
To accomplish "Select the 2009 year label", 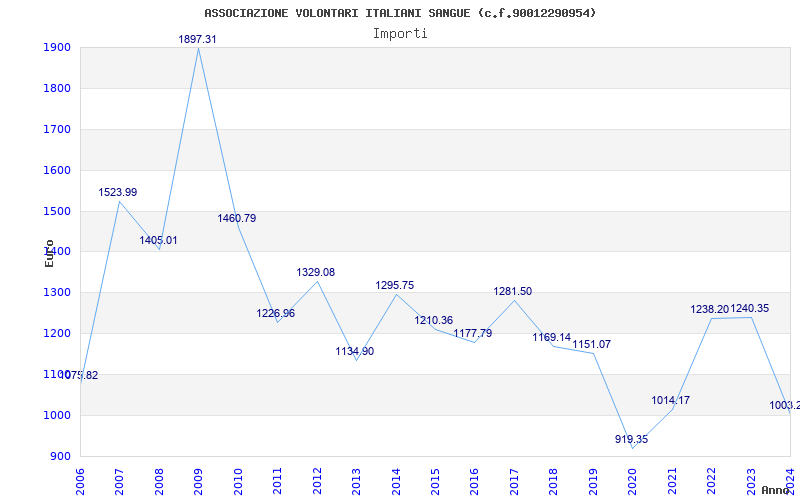I will (x=198, y=482).
